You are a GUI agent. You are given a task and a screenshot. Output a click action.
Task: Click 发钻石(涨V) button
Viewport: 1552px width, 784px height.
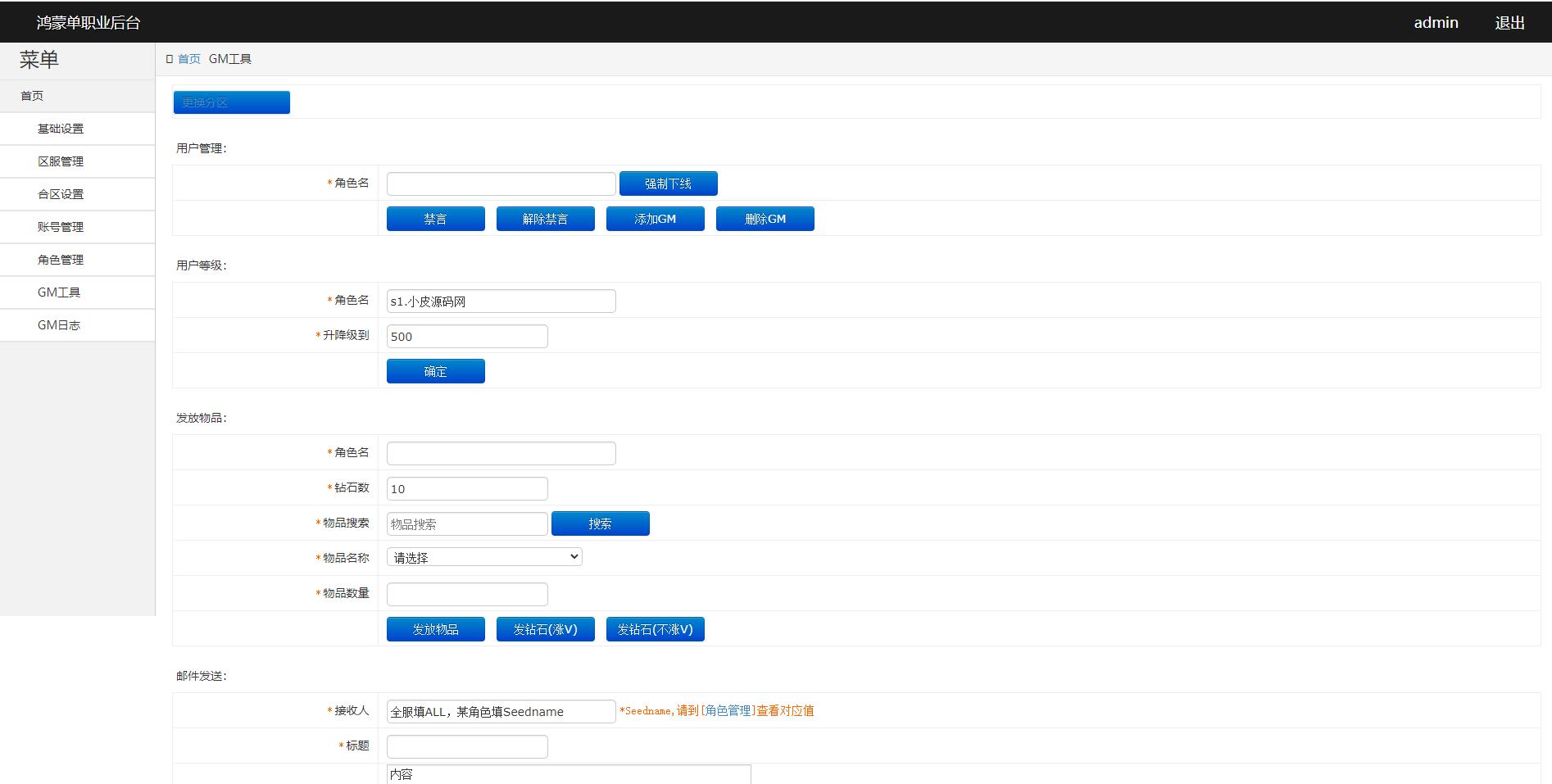[545, 628]
